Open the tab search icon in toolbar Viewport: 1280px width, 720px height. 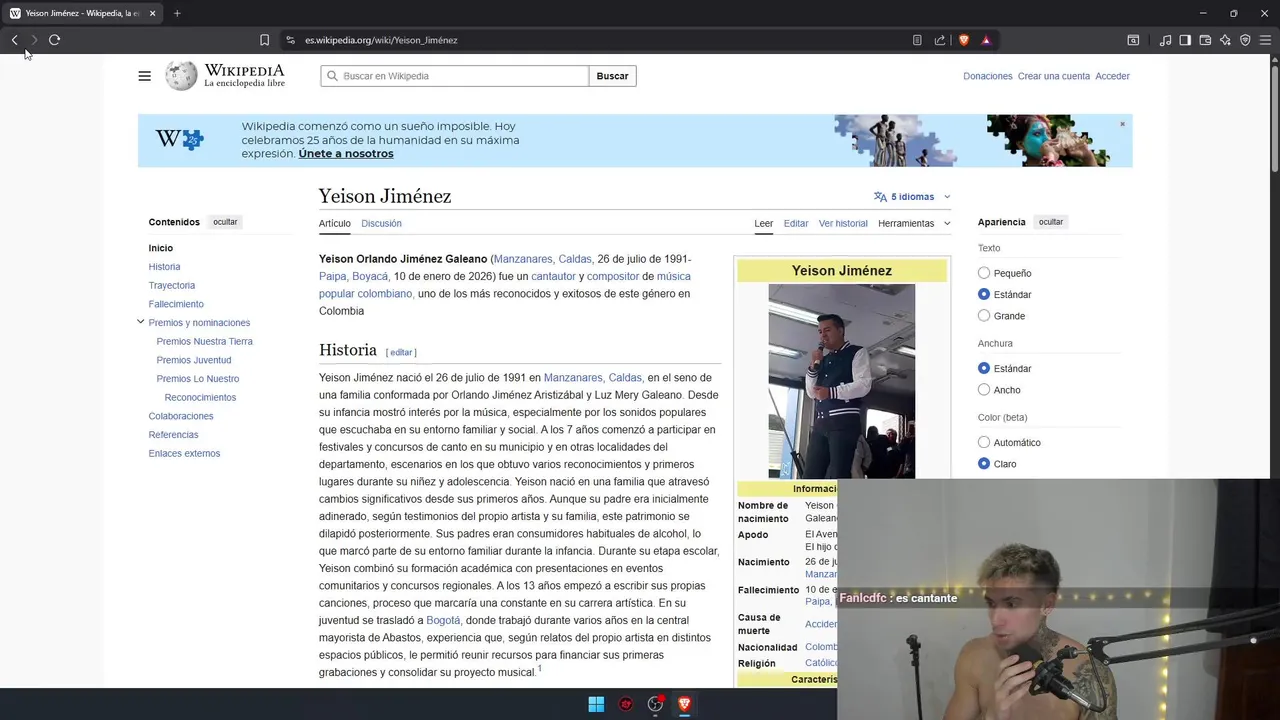coord(1133,40)
